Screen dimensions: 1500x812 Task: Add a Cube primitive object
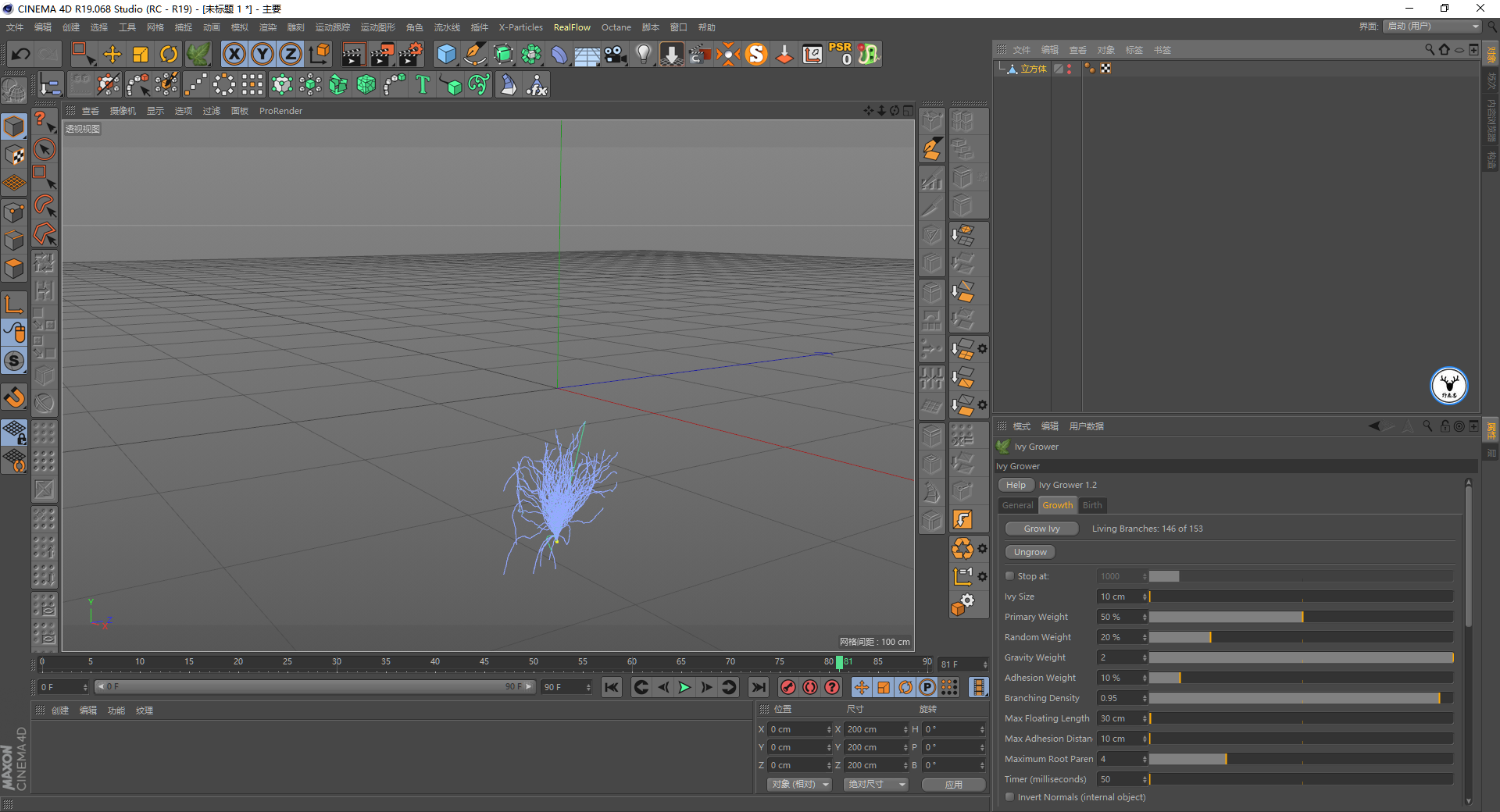pyautogui.click(x=446, y=54)
